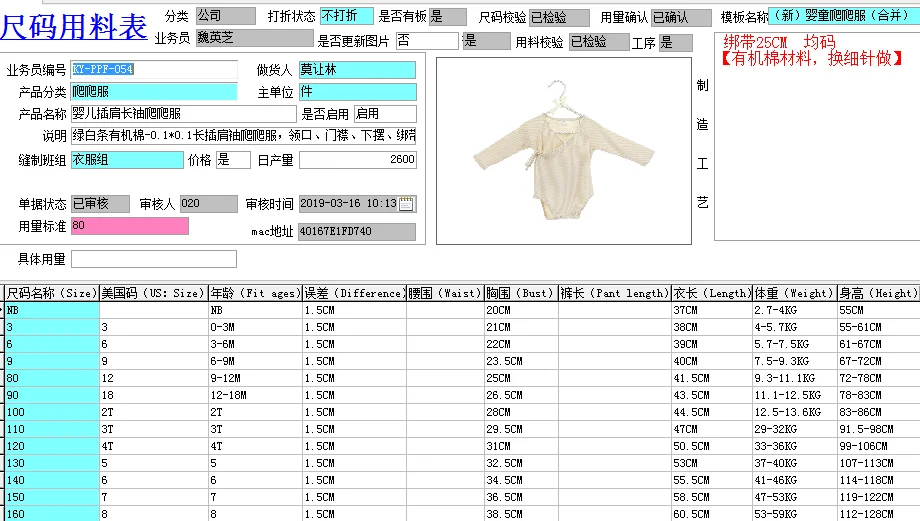Viewport: 920px width, 521px height.
Task: Click length cell 60.5CM
Action: (x=712, y=514)
